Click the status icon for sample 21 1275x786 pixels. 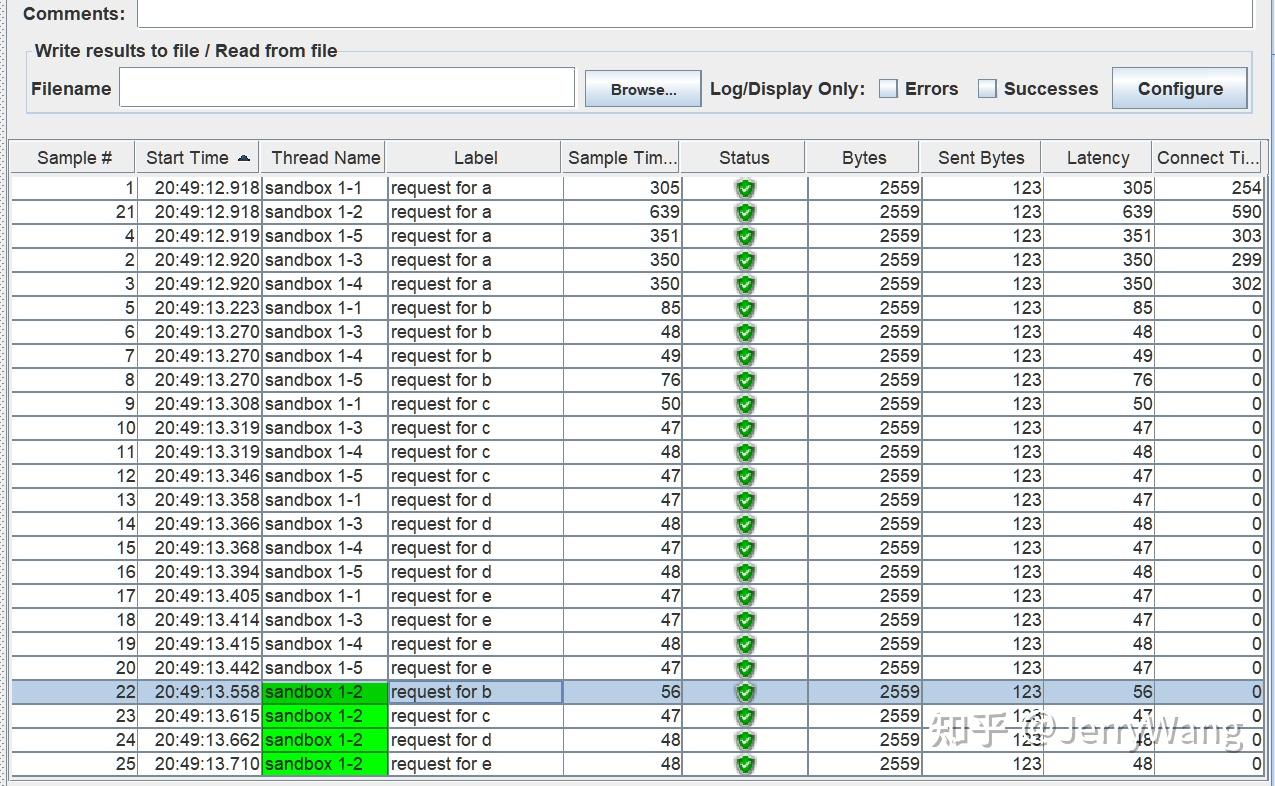744,212
